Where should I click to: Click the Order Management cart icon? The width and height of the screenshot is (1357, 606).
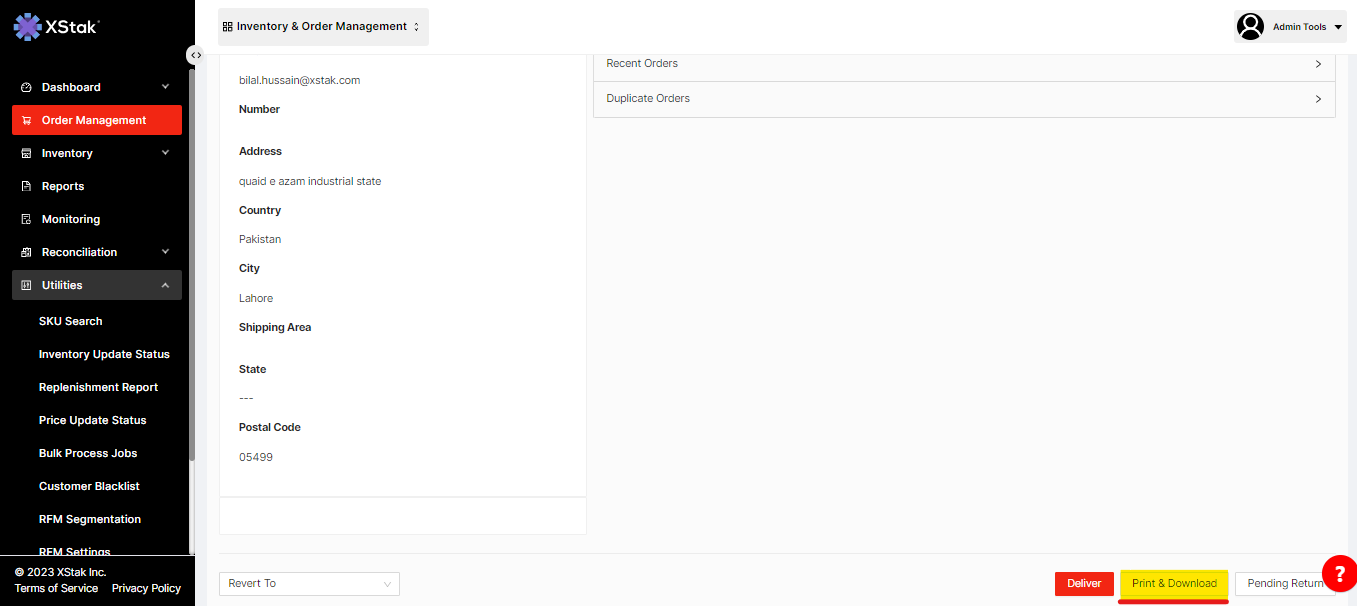pyautogui.click(x=27, y=121)
